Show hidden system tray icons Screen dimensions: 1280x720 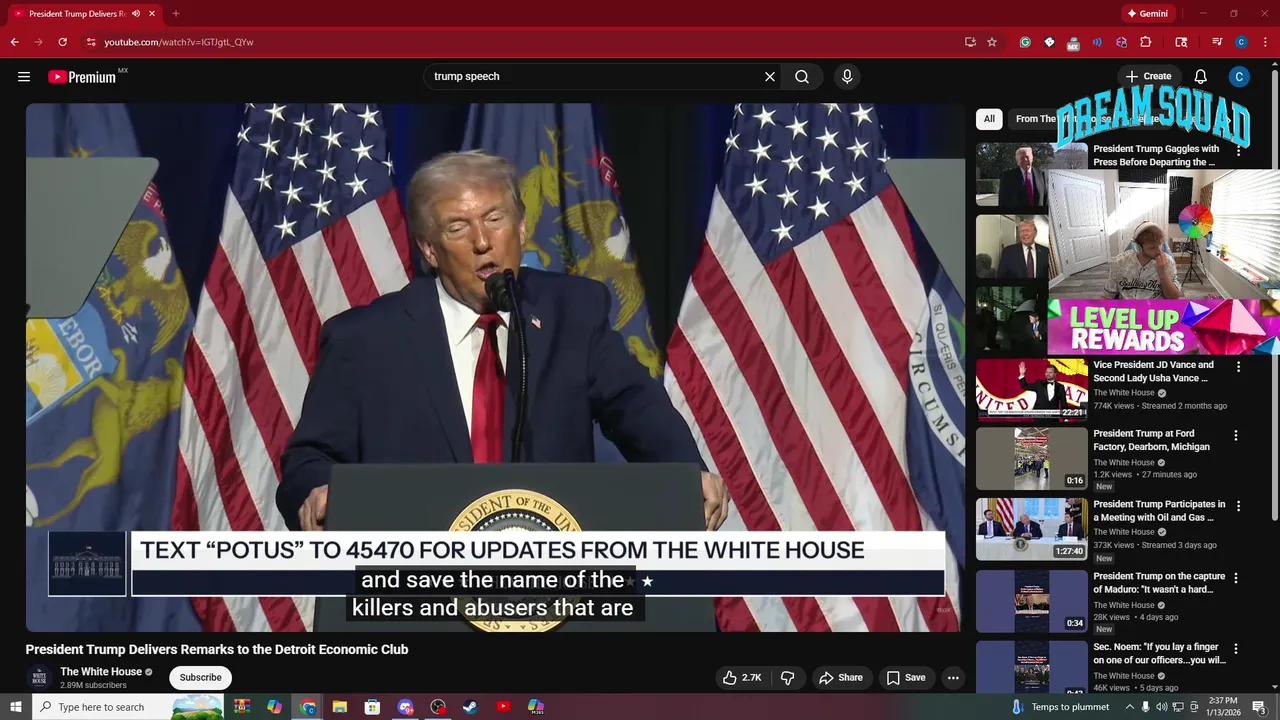click(x=1129, y=707)
